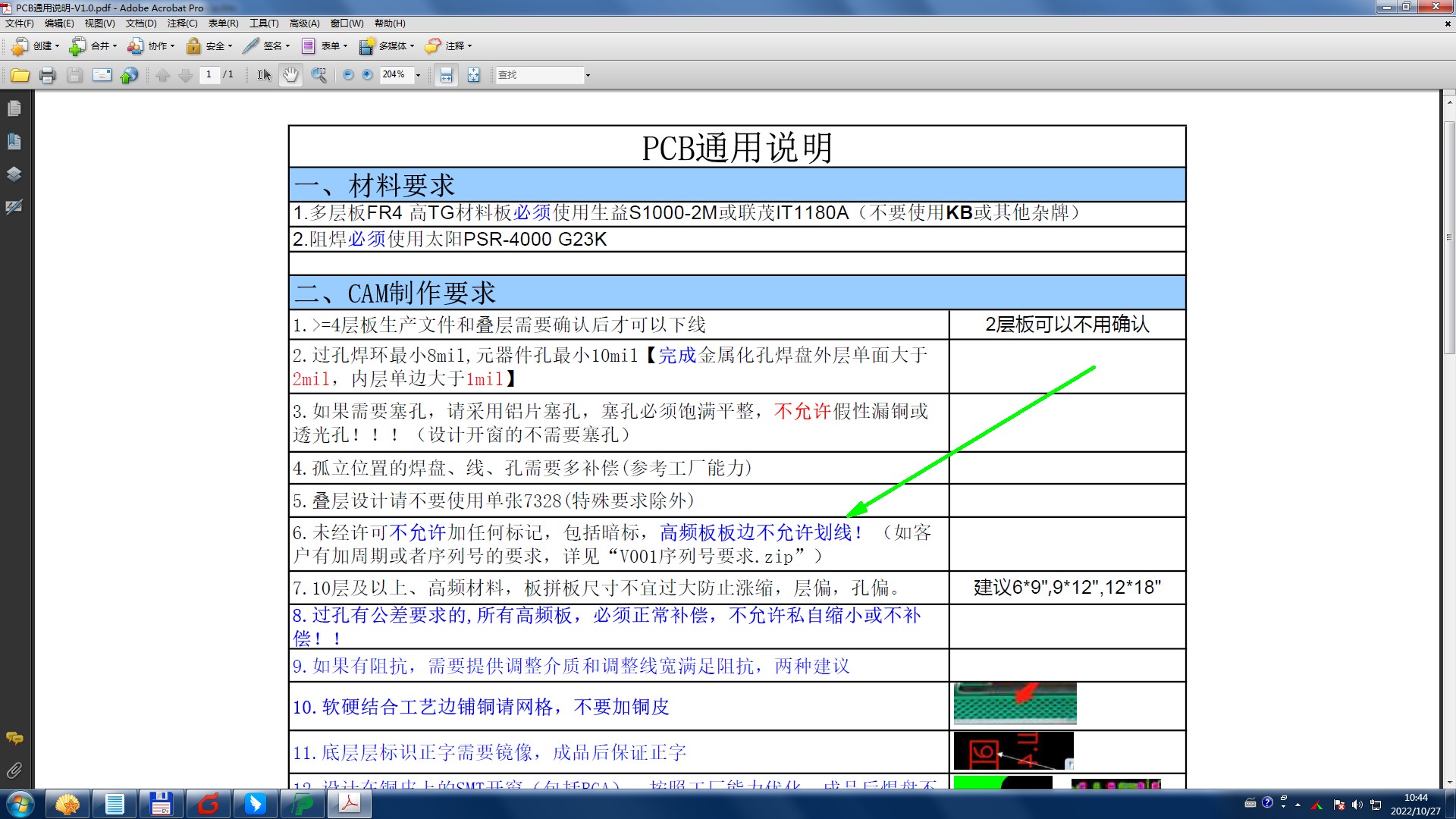Activate the Select text cursor tool
Image resolution: width=1456 pixels, height=819 pixels.
[263, 75]
